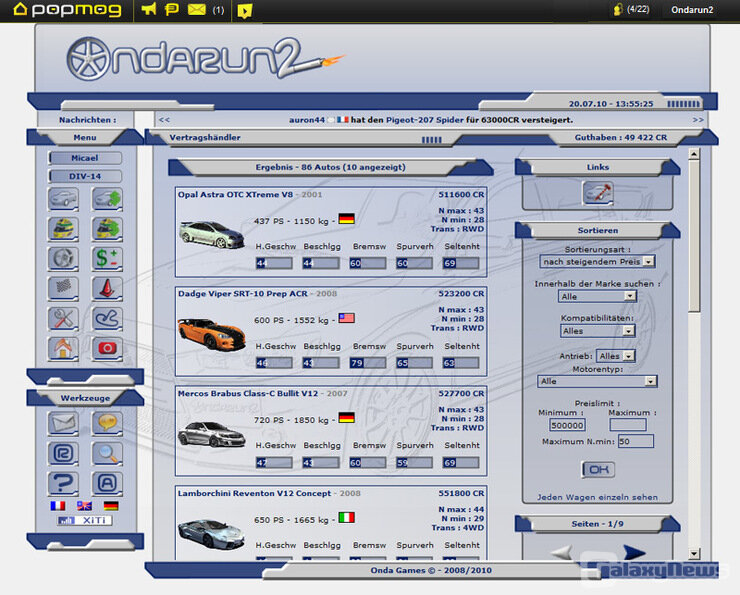Click the Maximum N.min field
This screenshot has height=595, width=740.
(636, 442)
